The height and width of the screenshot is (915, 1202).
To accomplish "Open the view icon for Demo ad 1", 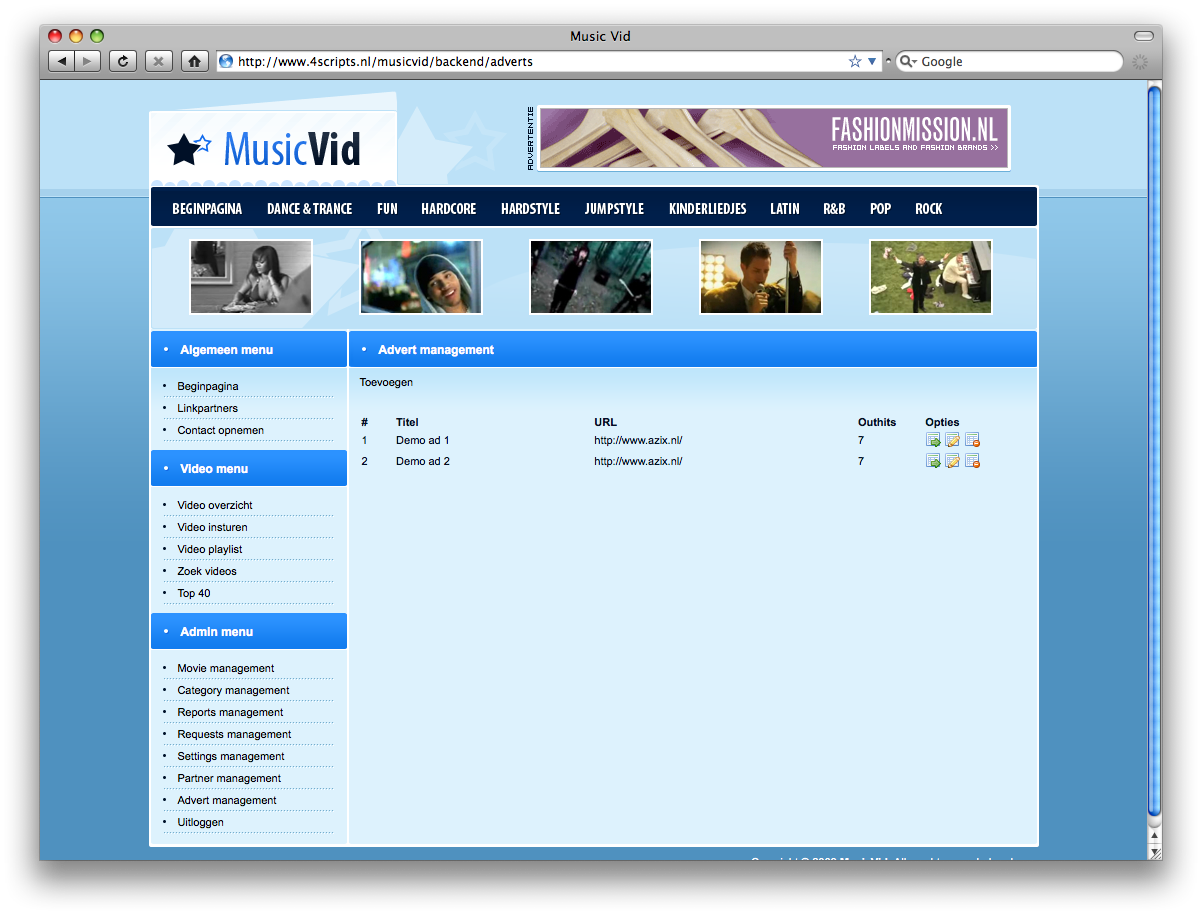I will 932,440.
